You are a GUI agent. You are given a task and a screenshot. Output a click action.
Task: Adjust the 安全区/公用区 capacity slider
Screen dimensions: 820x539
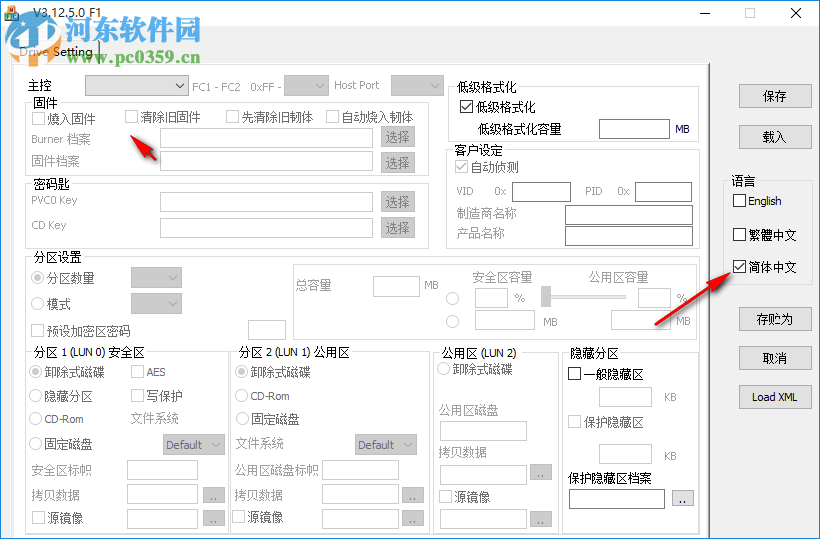546,296
